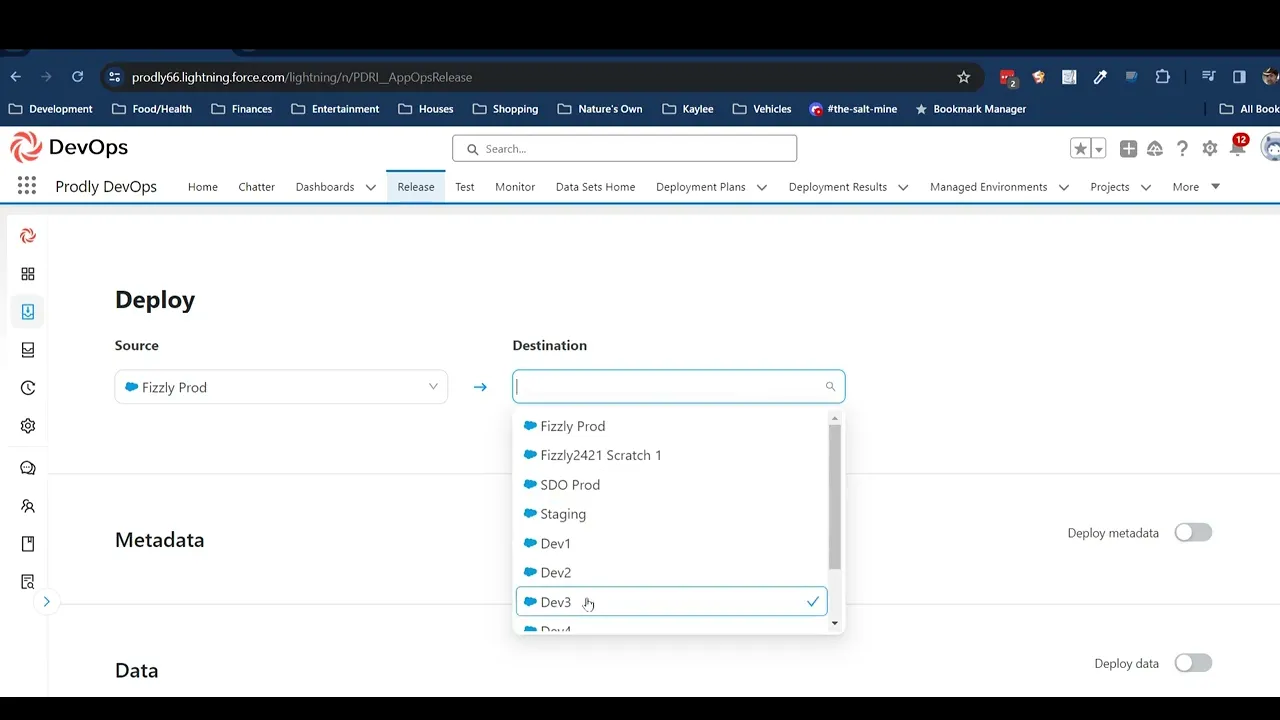This screenshot has height=720, width=1280.
Task: Open the Development bookmarks folder
Action: click(50, 109)
